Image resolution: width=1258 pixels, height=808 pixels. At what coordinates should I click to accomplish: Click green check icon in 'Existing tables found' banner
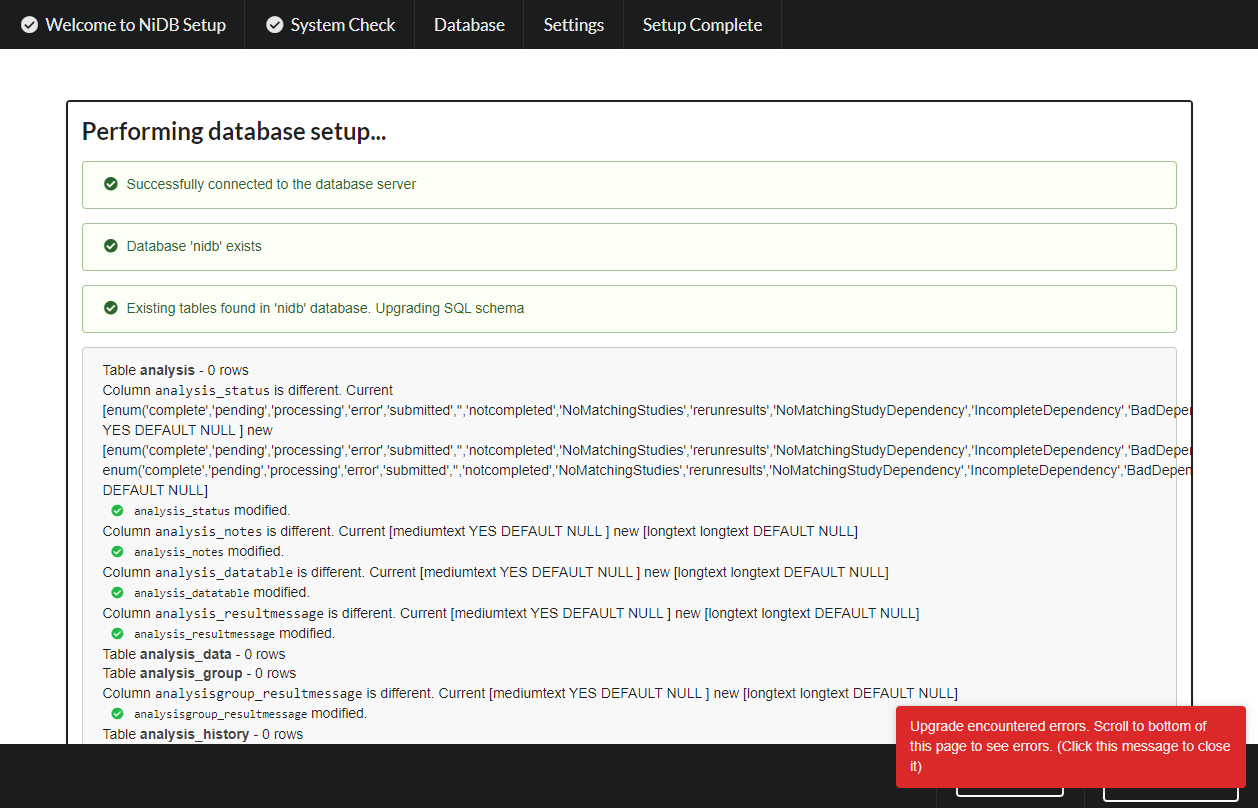110,308
